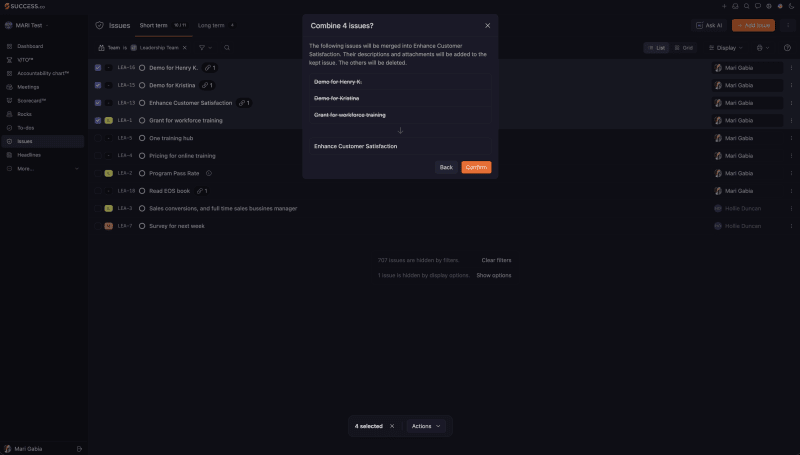Open the print/export dropdown

pyautogui.click(x=763, y=48)
